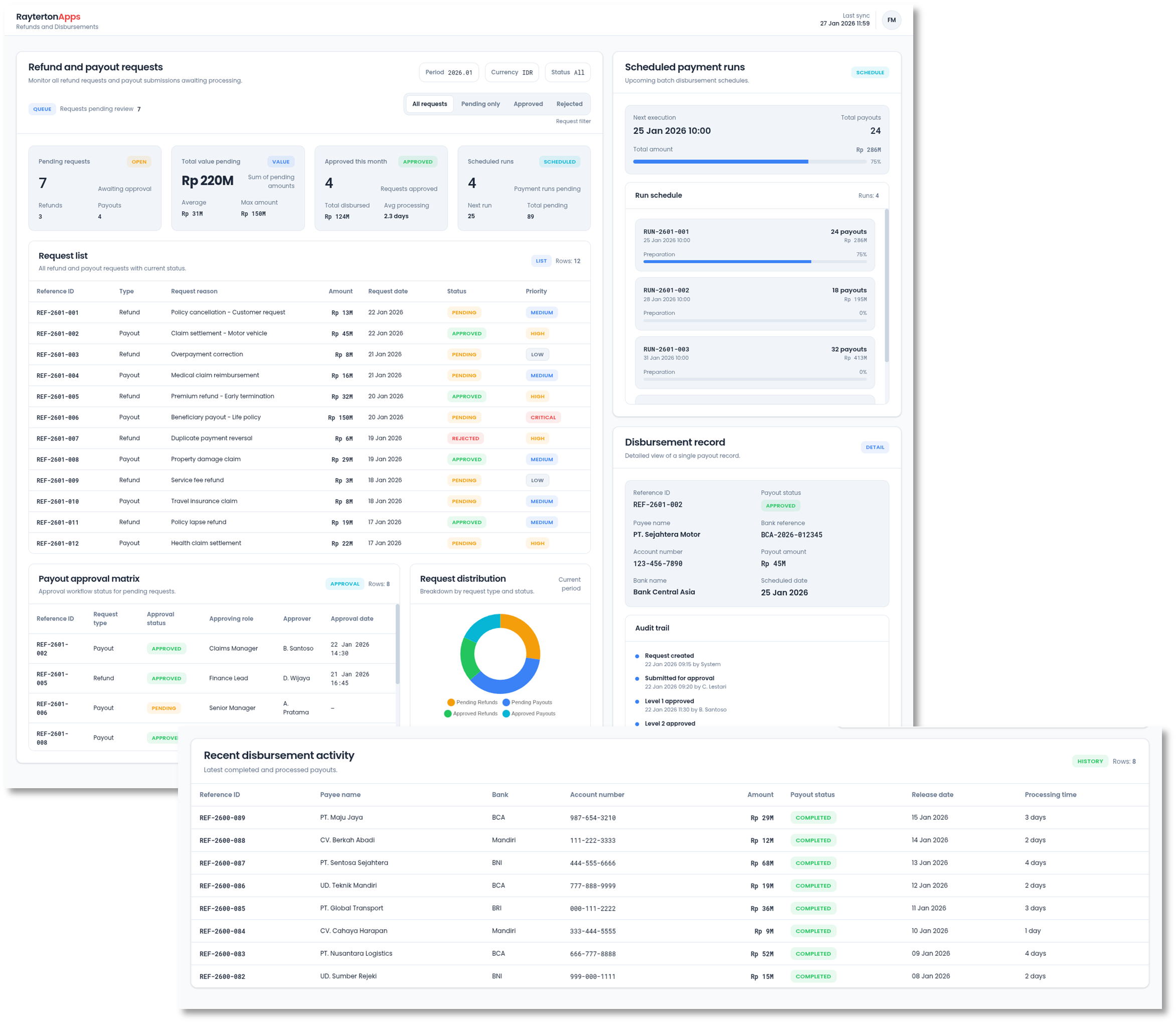Click the LIST badge above request table
Screen dimensions: 1176x1023
[541, 261]
